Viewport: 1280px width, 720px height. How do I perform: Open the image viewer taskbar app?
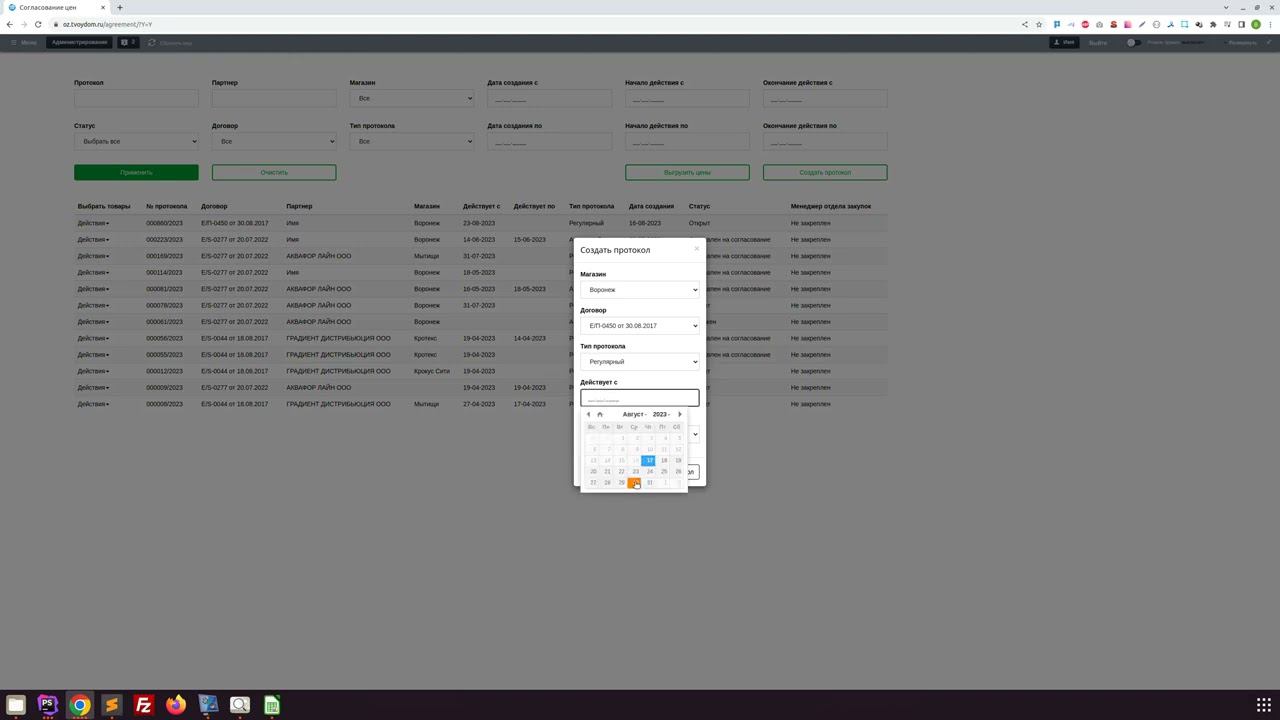(240, 705)
